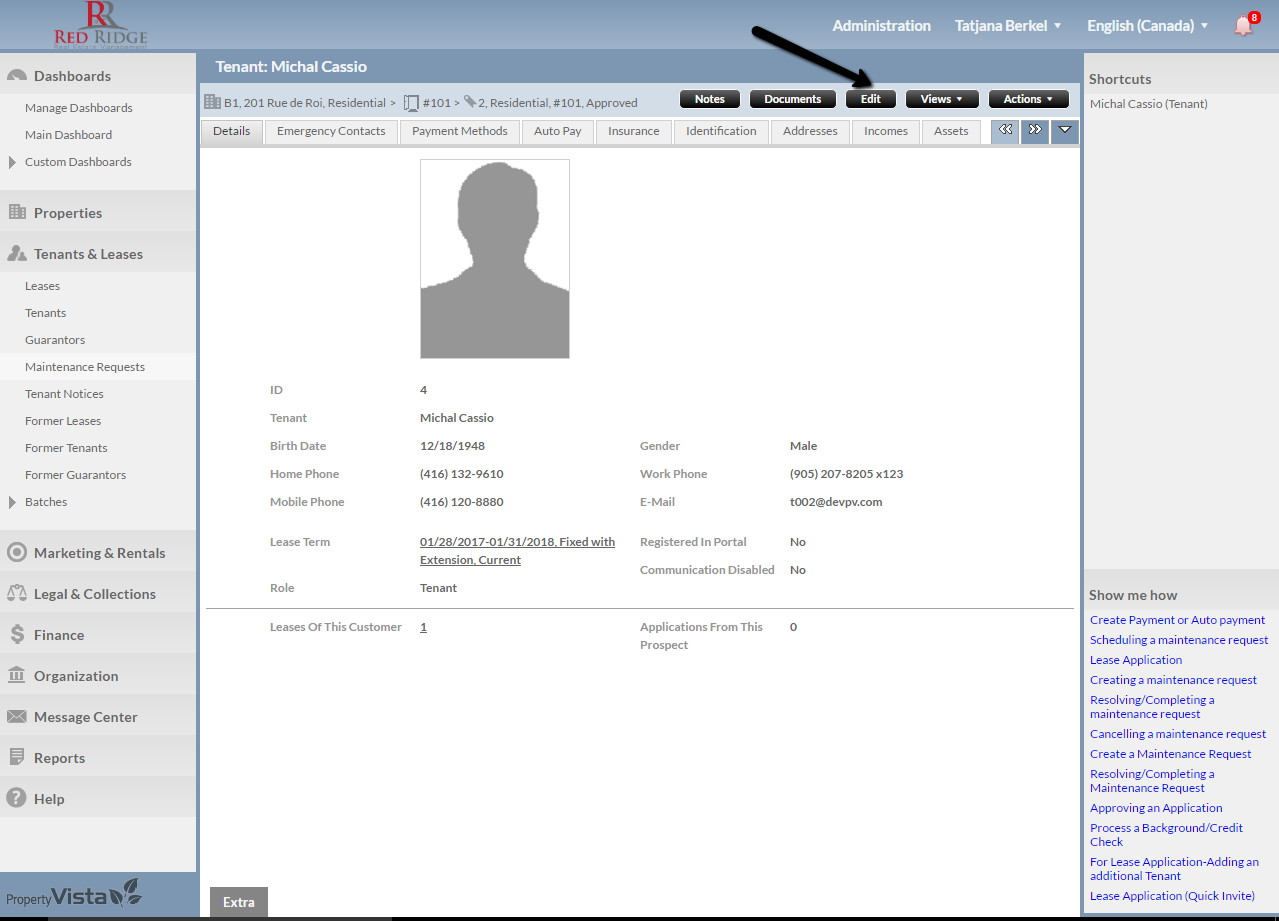Open Legal & Collections scales section

tap(94, 594)
